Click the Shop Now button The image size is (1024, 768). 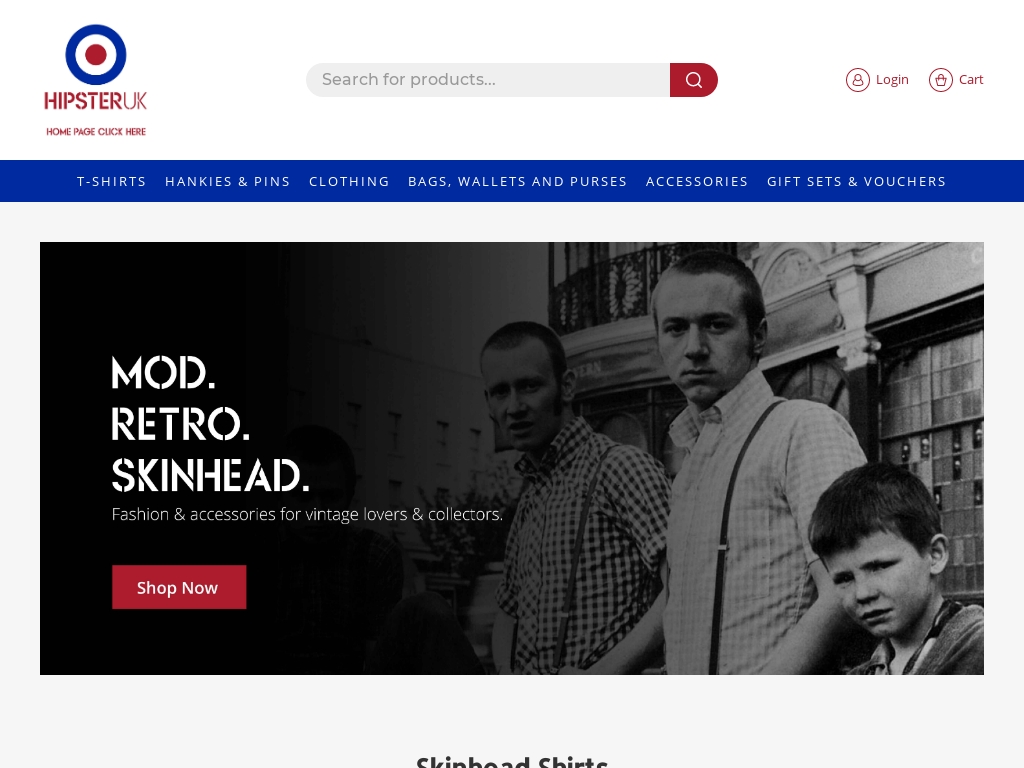point(179,587)
